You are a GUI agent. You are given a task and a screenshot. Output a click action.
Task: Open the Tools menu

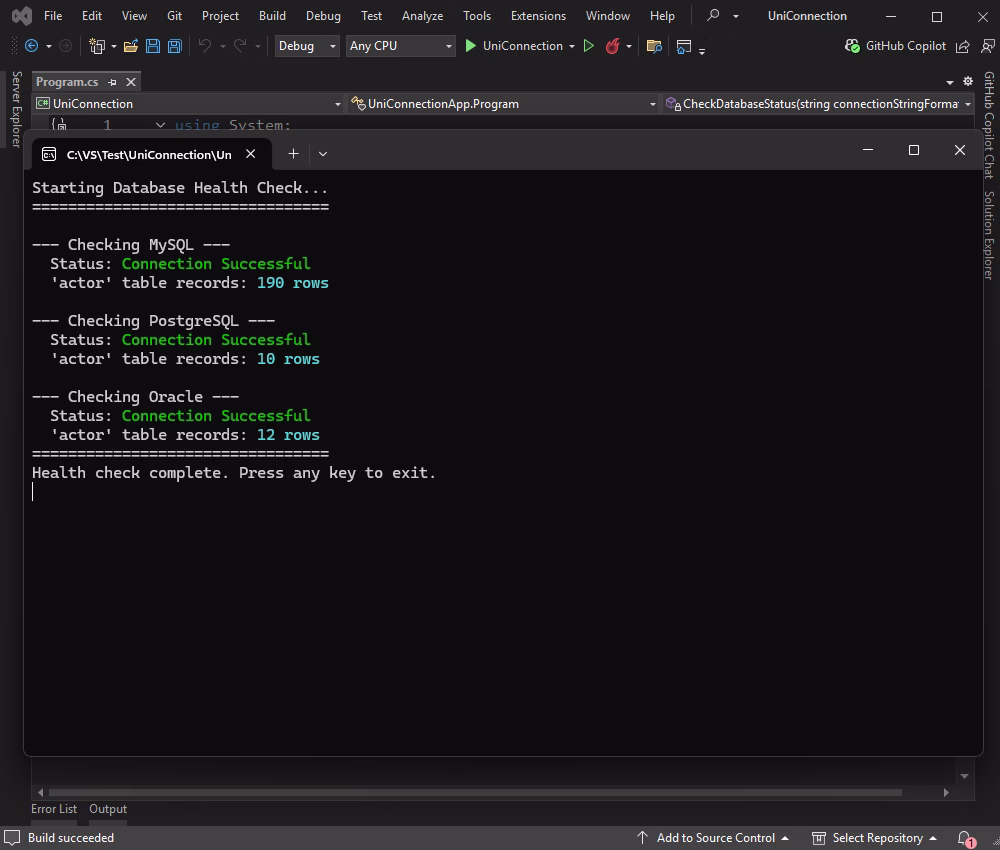(x=477, y=16)
